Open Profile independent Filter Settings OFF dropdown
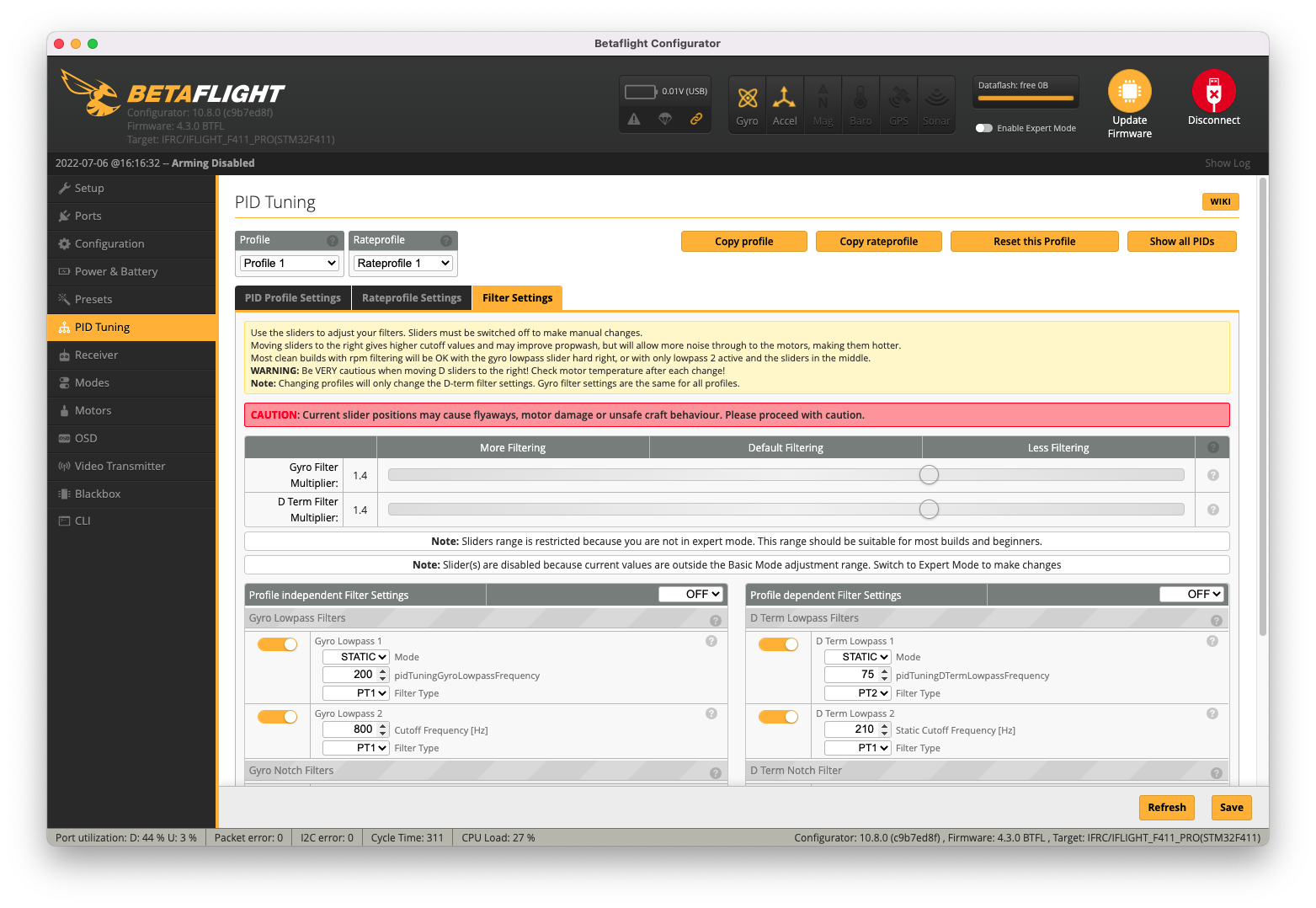The width and height of the screenshot is (1316, 908). click(691, 594)
